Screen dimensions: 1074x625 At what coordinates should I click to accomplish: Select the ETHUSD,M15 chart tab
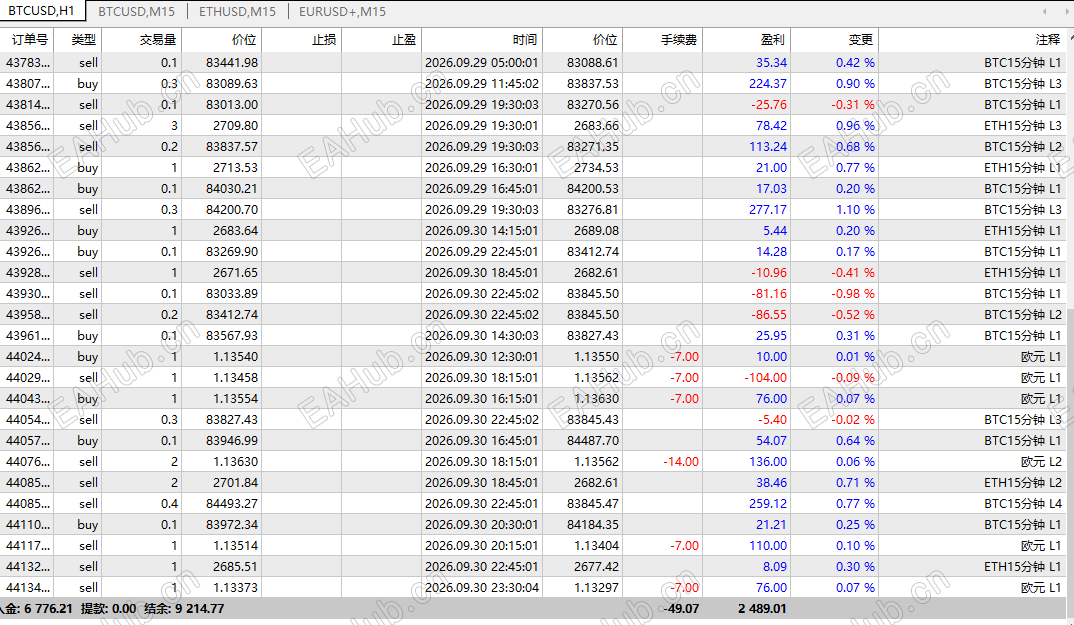click(x=237, y=12)
